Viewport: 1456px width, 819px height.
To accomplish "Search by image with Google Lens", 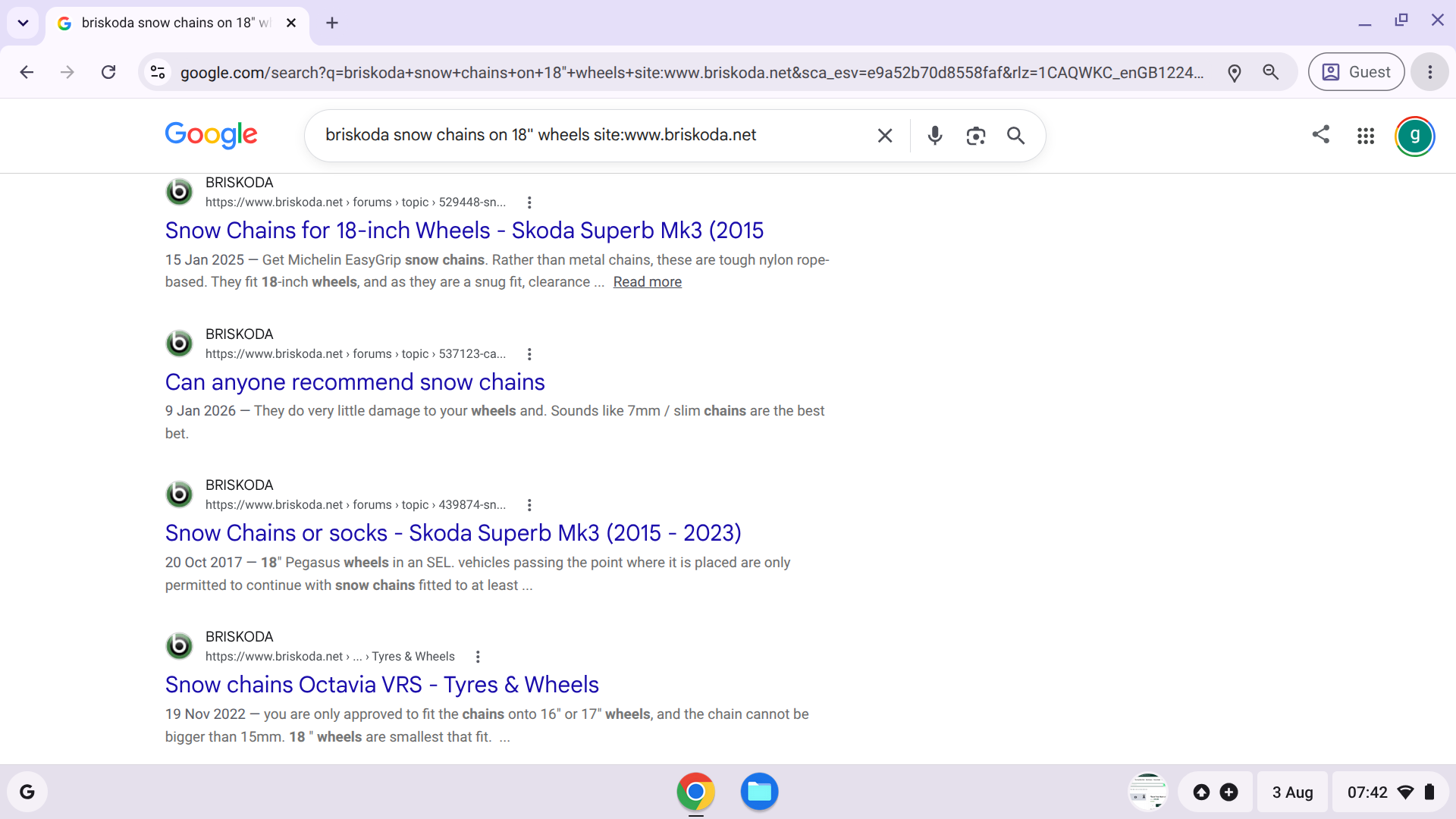I will coord(976,136).
